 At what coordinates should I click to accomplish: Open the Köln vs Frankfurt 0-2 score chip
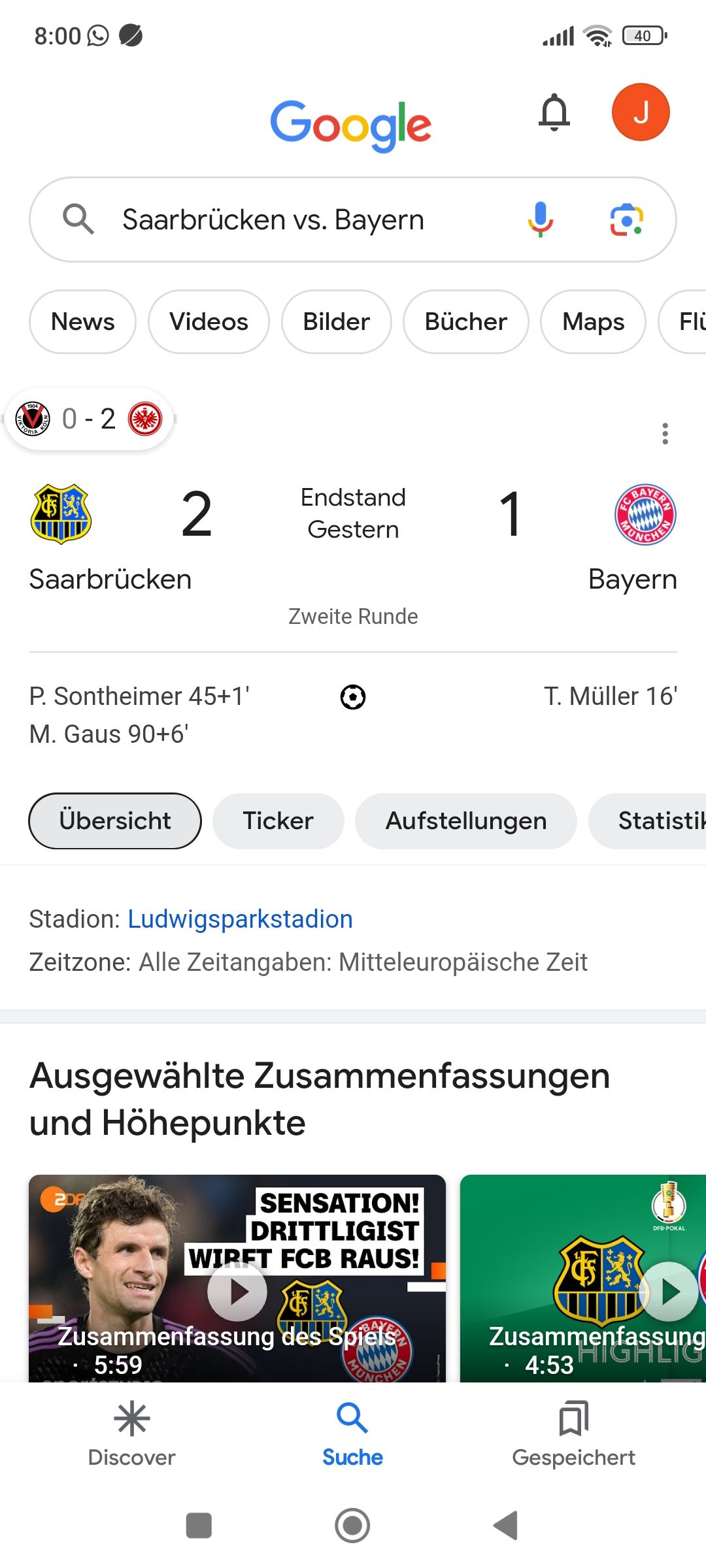coord(89,419)
